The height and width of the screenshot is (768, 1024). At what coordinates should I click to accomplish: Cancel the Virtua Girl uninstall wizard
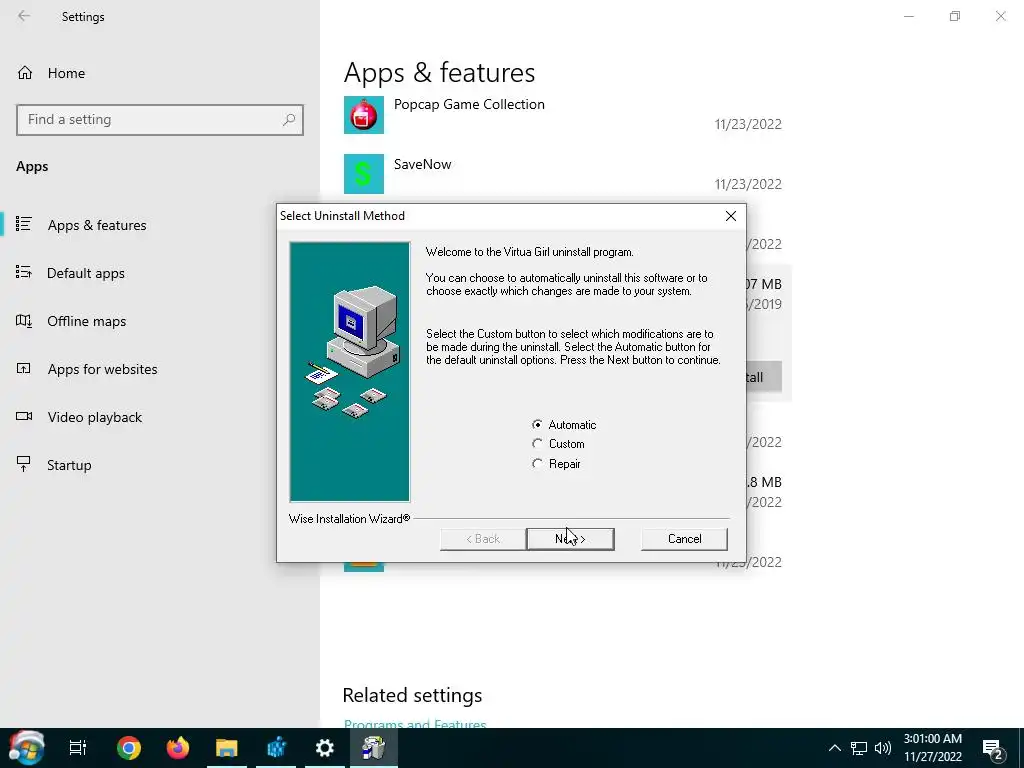(x=684, y=539)
